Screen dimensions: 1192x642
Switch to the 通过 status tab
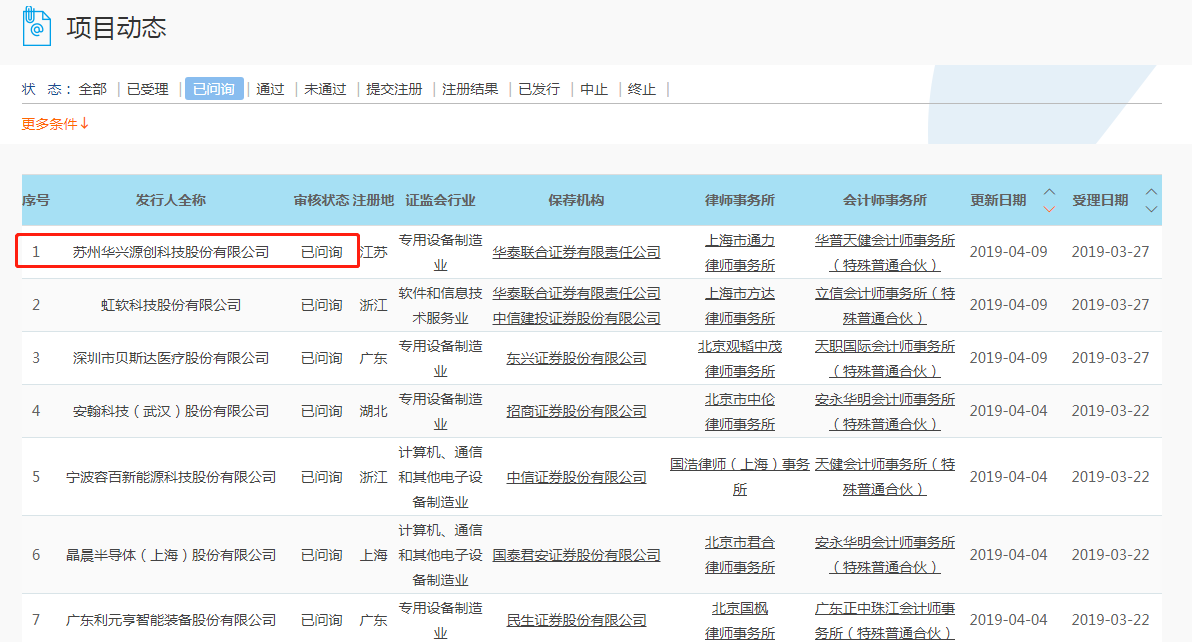pos(269,88)
